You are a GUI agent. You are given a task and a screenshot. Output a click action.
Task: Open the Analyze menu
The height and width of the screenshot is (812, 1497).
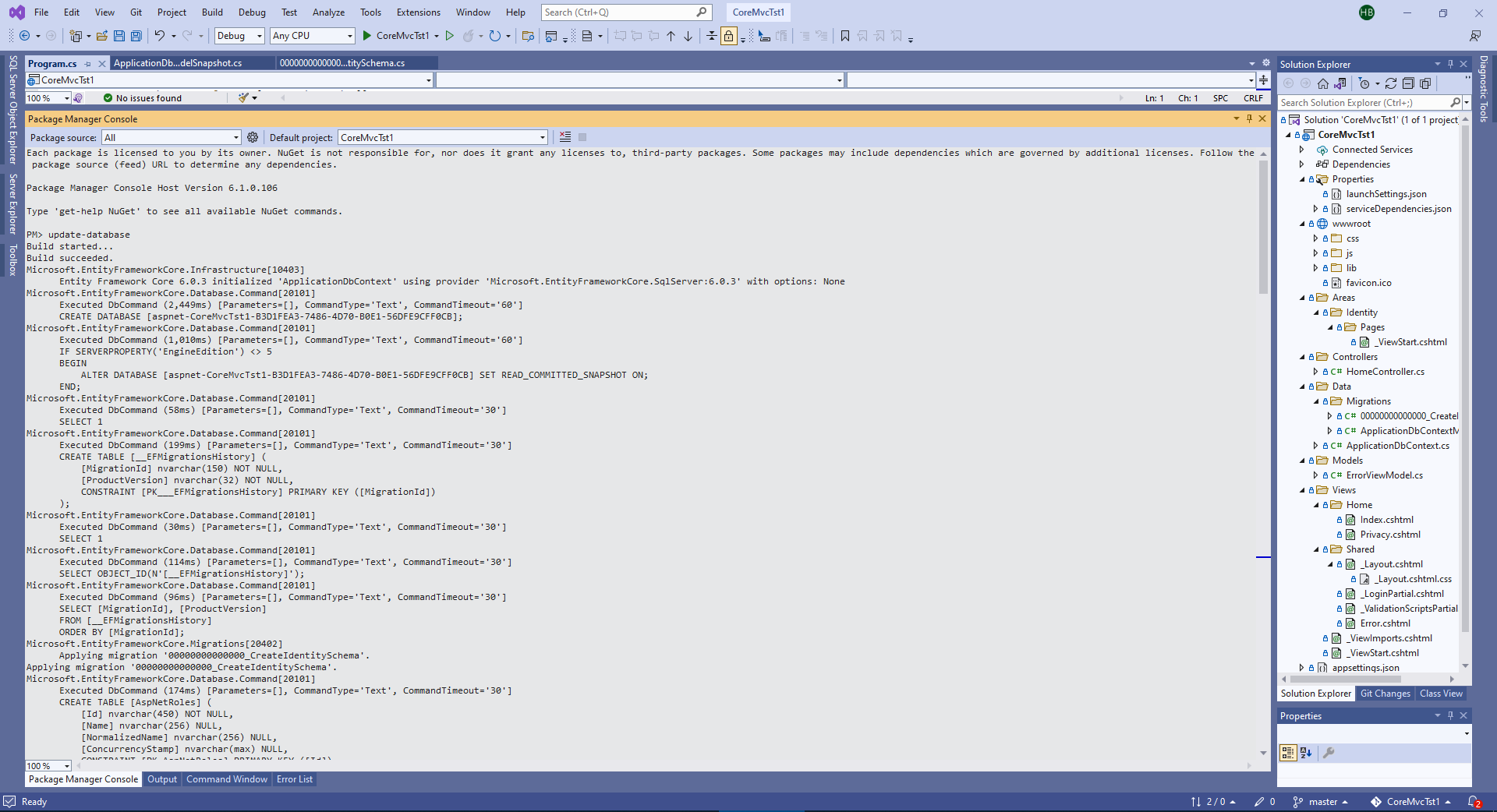(328, 12)
